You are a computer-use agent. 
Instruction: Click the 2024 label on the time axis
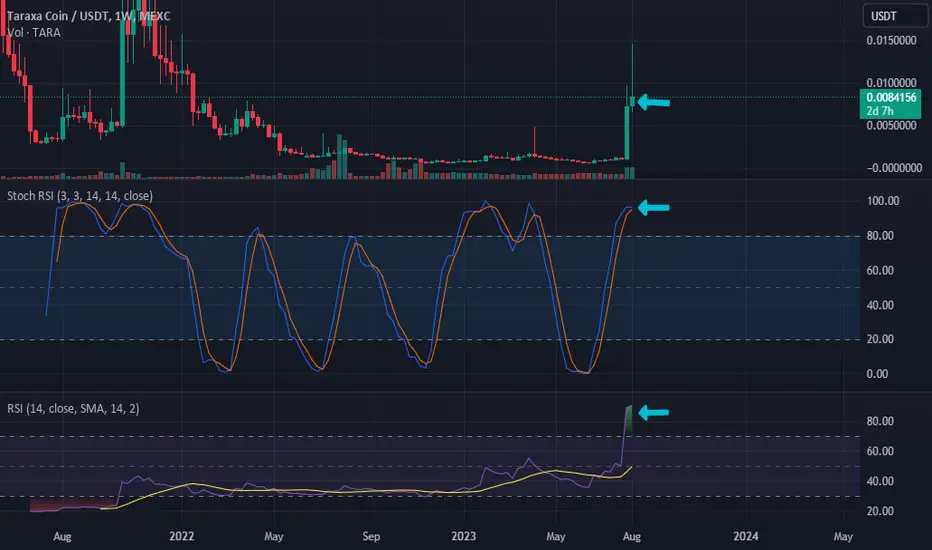pyautogui.click(x=745, y=536)
